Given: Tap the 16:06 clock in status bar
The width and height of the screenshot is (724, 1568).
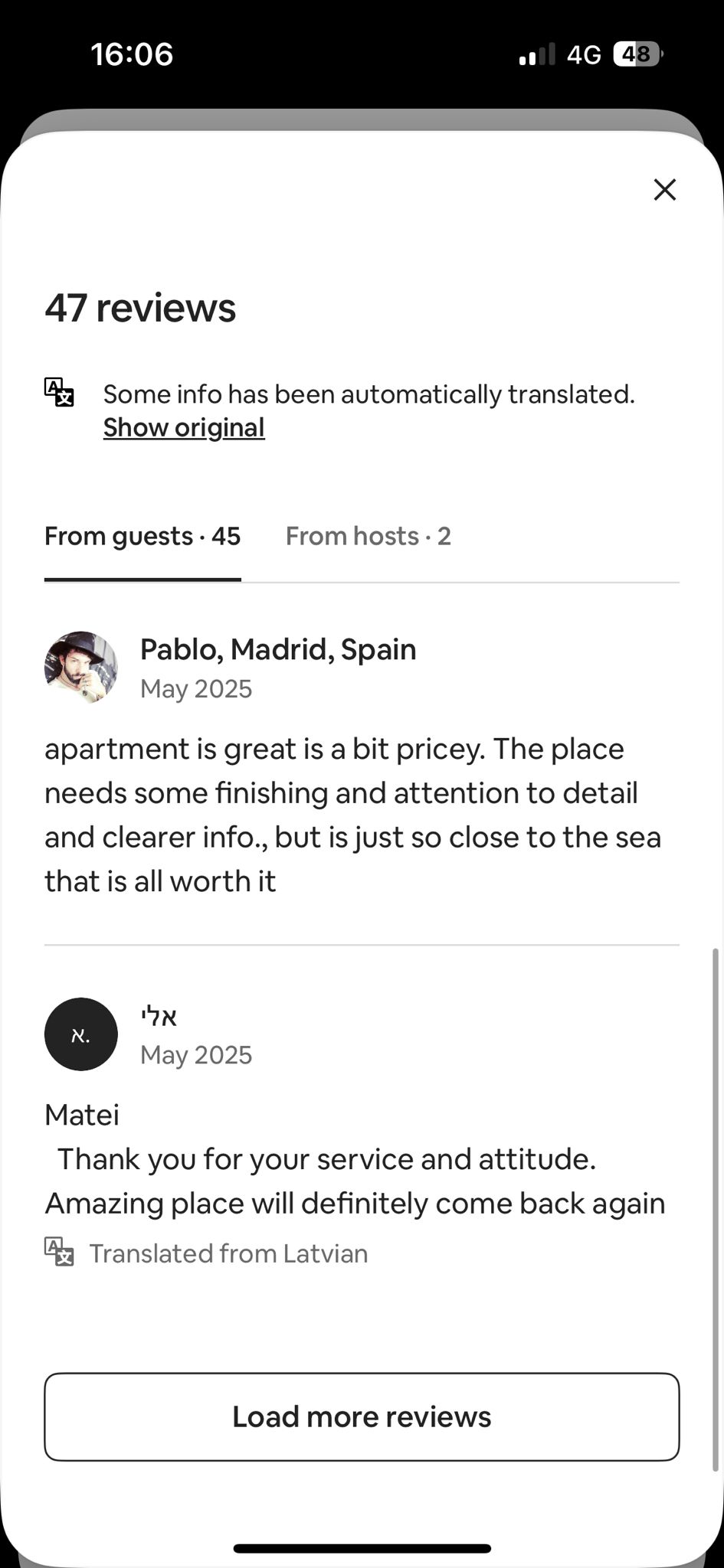Looking at the screenshot, I should [x=132, y=54].
